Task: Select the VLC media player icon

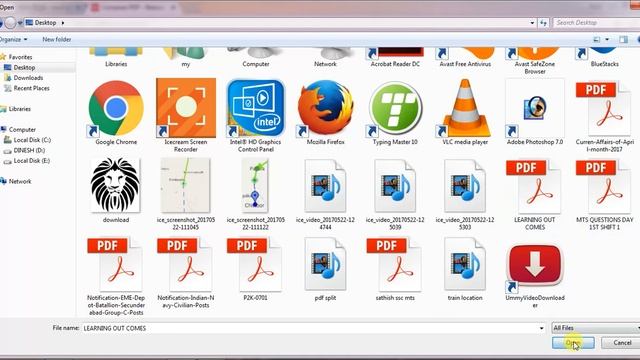Action: coord(465,109)
